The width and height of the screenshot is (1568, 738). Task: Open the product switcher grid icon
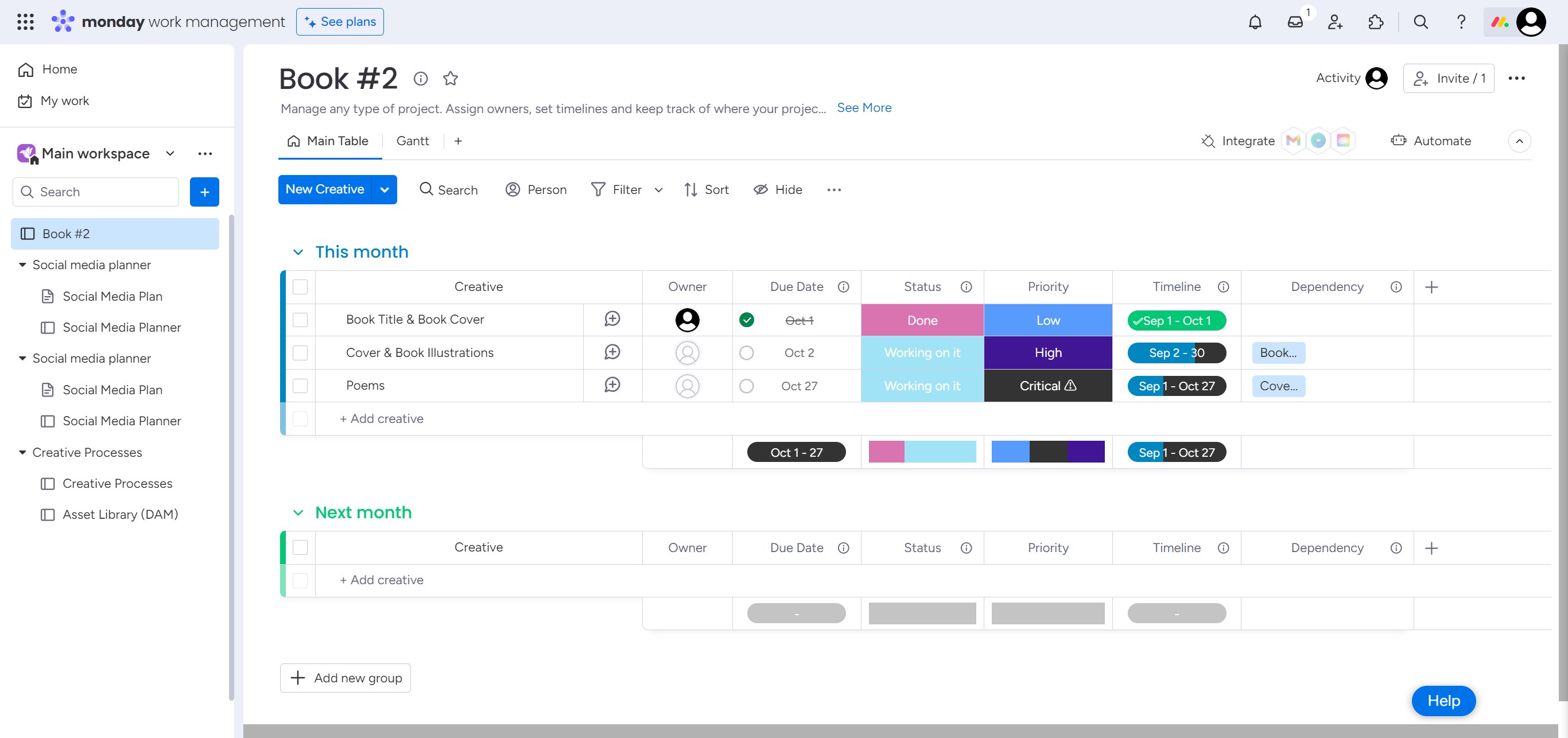tap(25, 22)
